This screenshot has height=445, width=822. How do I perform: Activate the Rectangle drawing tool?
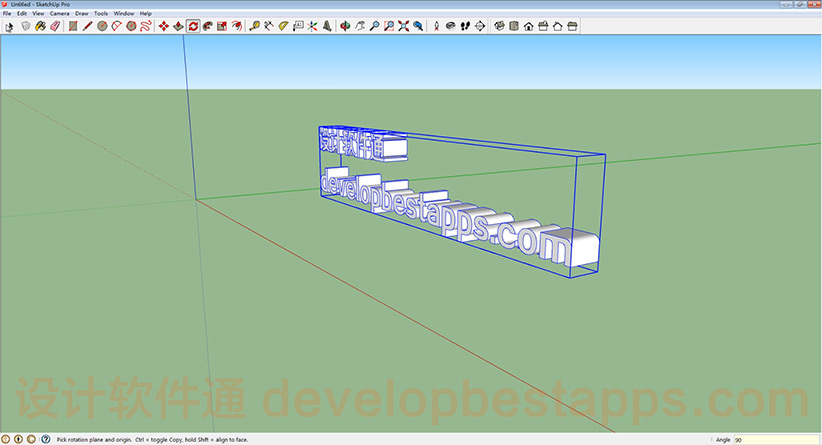(x=73, y=26)
